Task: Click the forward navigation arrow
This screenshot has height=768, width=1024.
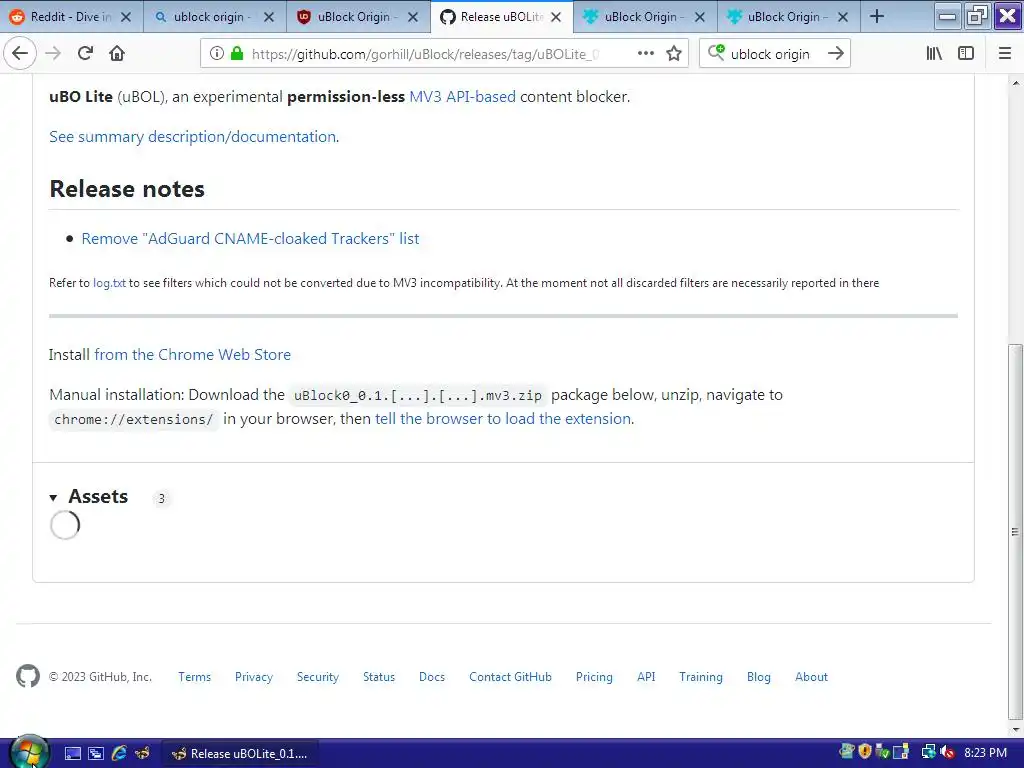Action: pyautogui.click(x=53, y=53)
